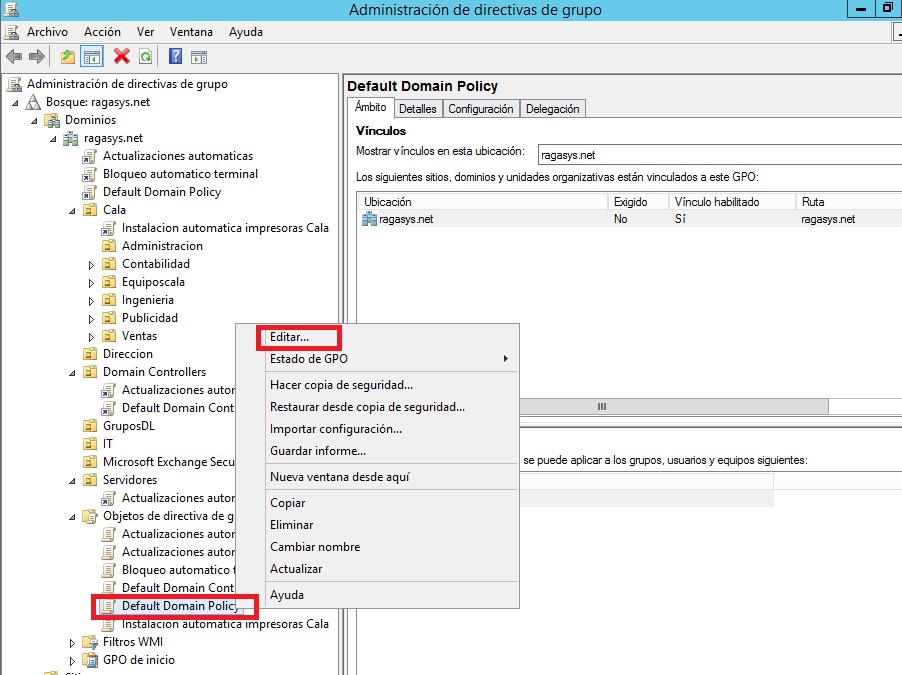Click the Forward arrow toolbar icon

coord(37,56)
